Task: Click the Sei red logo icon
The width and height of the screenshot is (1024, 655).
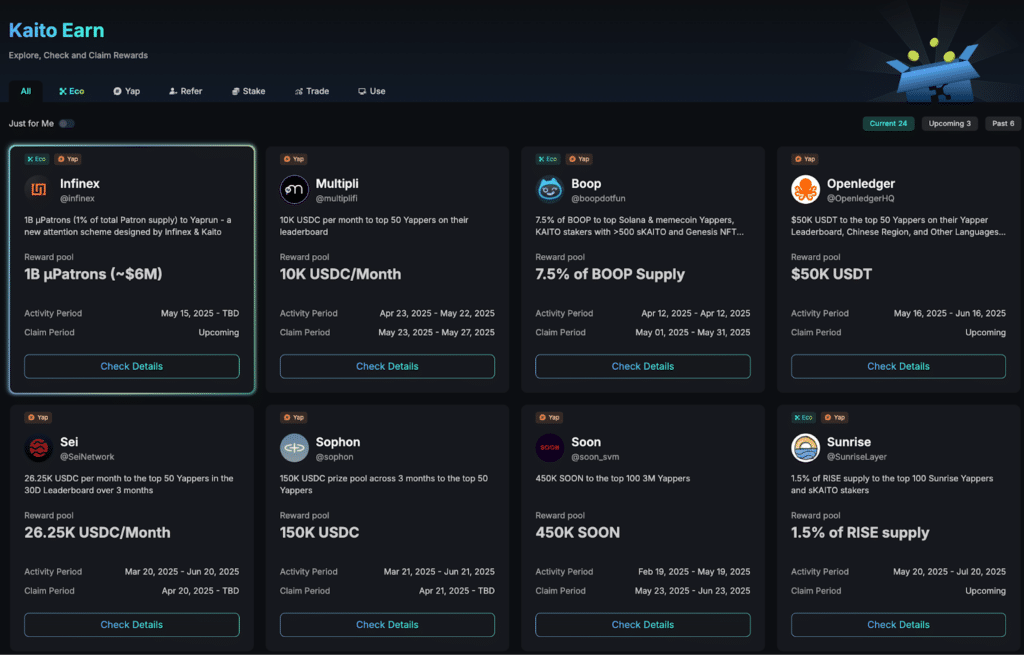Action: pos(39,448)
